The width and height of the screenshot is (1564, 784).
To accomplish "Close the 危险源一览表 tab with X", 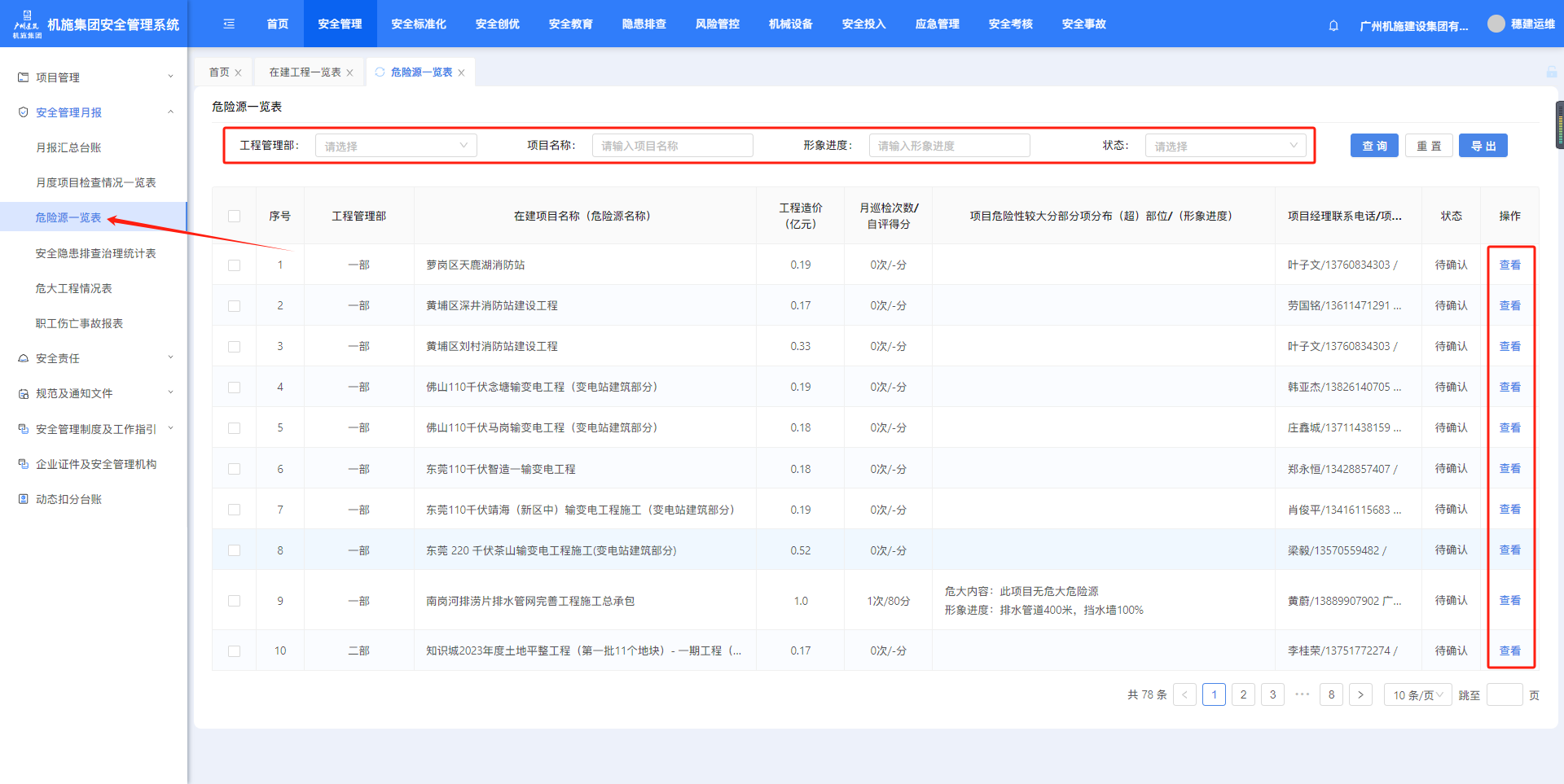I will point(461,72).
